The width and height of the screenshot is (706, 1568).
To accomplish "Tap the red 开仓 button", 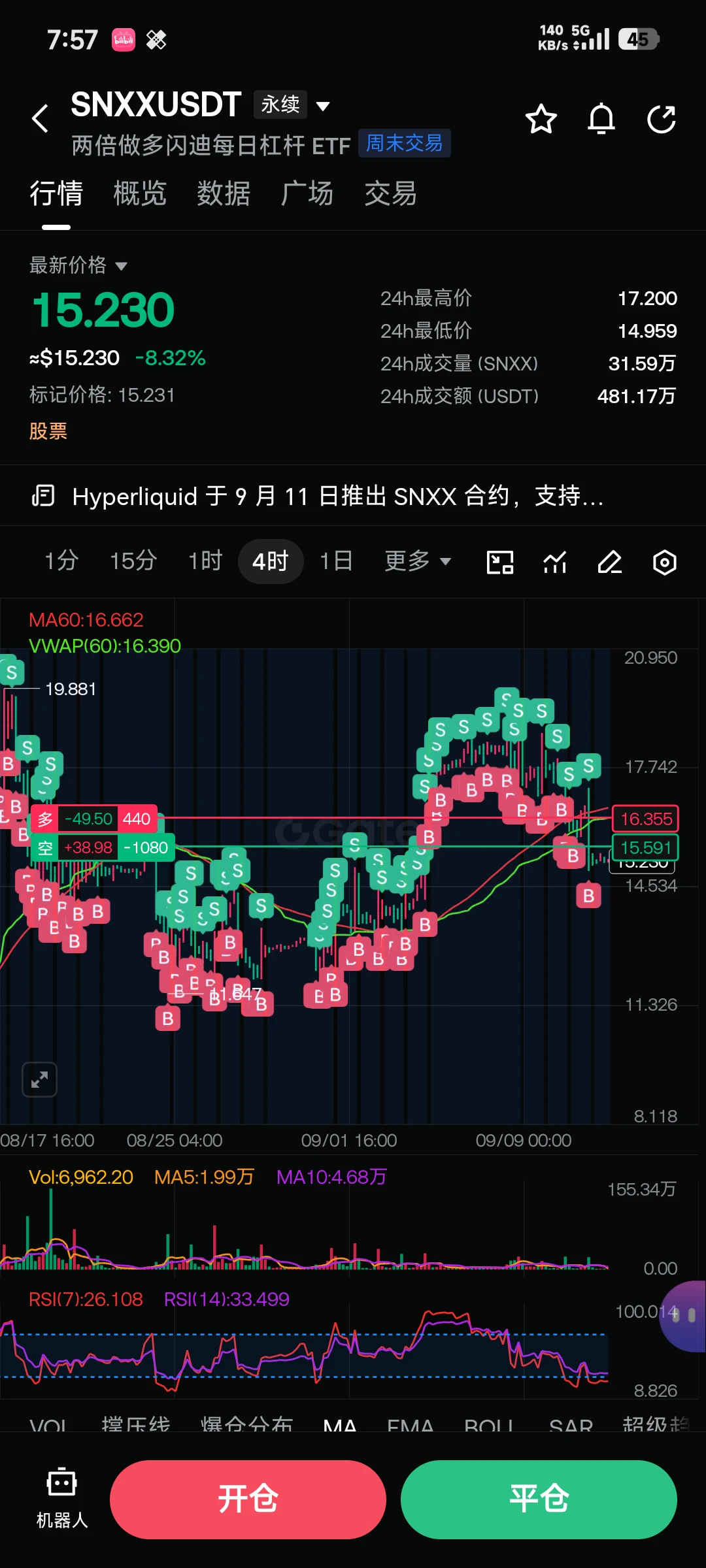I will pyautogui.click(x=248, y=1499).
